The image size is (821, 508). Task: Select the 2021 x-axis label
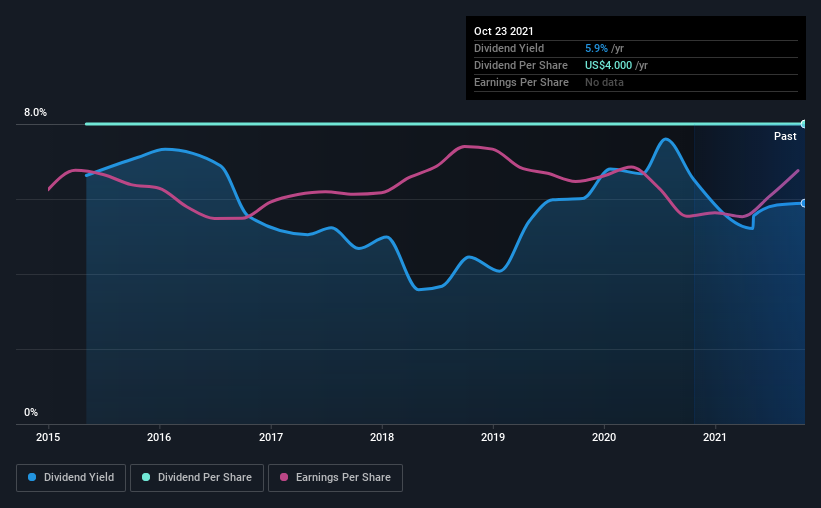tap(715, 437)
